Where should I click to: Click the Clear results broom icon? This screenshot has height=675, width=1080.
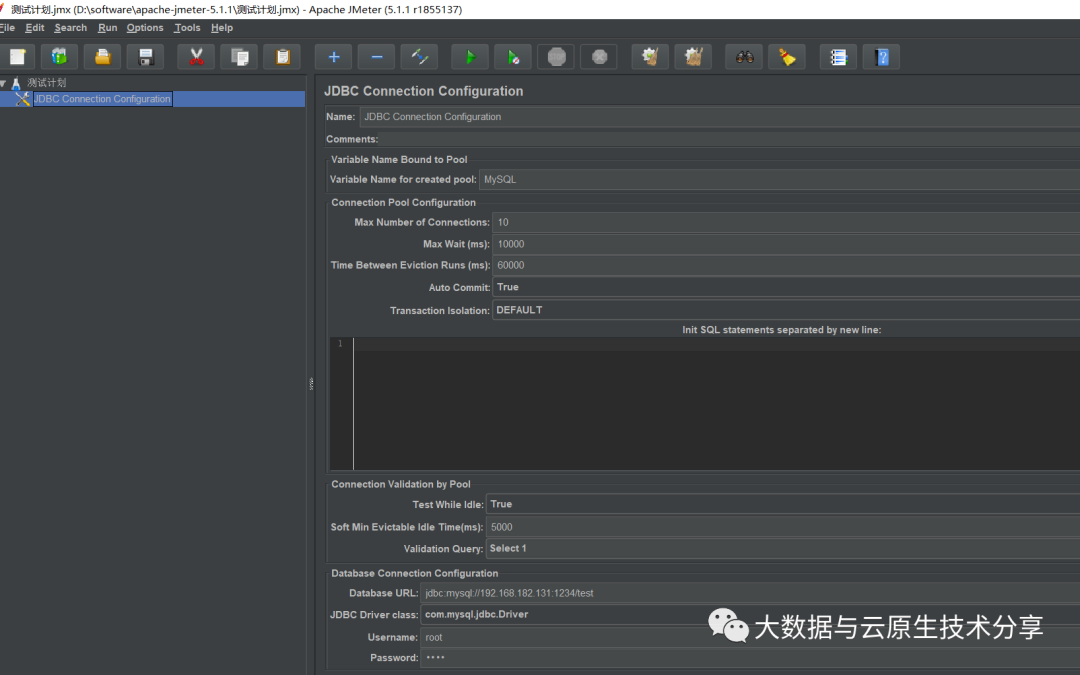(x=650, y=57)
